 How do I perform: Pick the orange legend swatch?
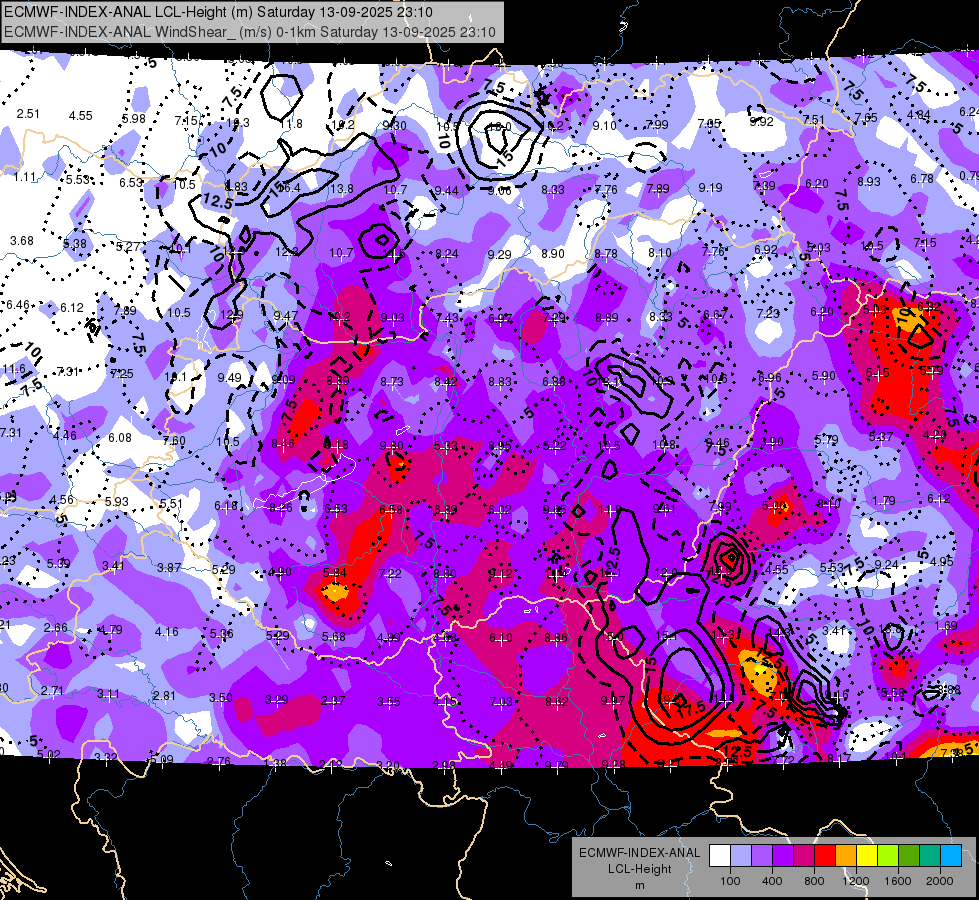coord(846,856)
